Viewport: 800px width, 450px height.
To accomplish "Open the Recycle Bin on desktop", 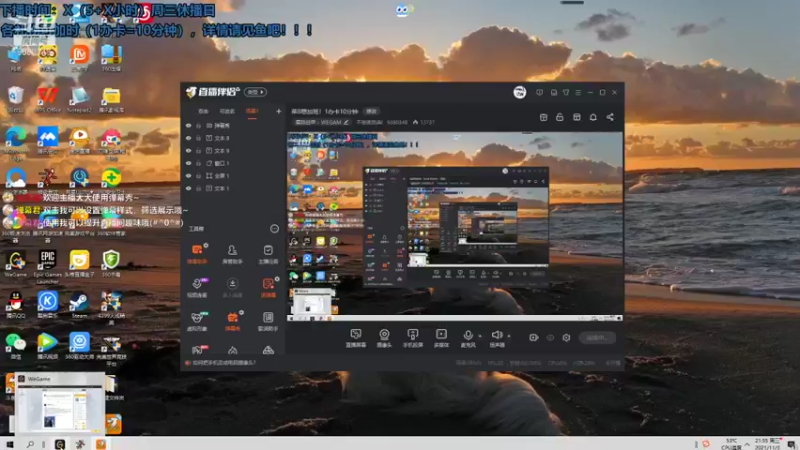I will (16, 99).
